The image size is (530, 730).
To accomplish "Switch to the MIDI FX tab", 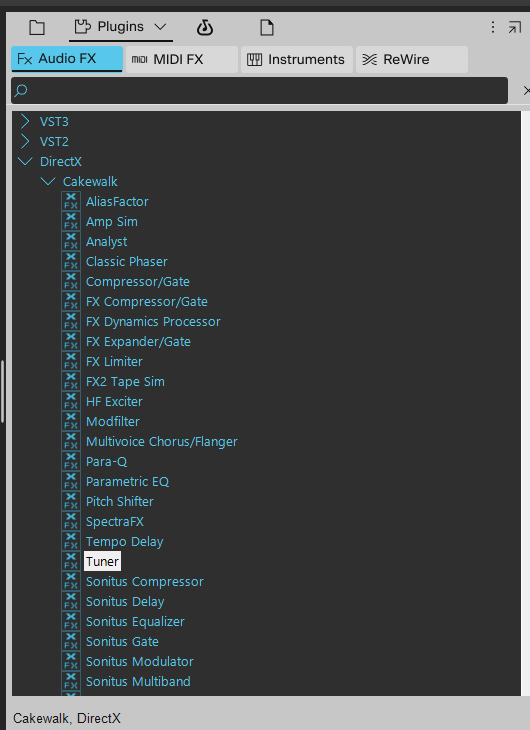I will click(182, 59).
